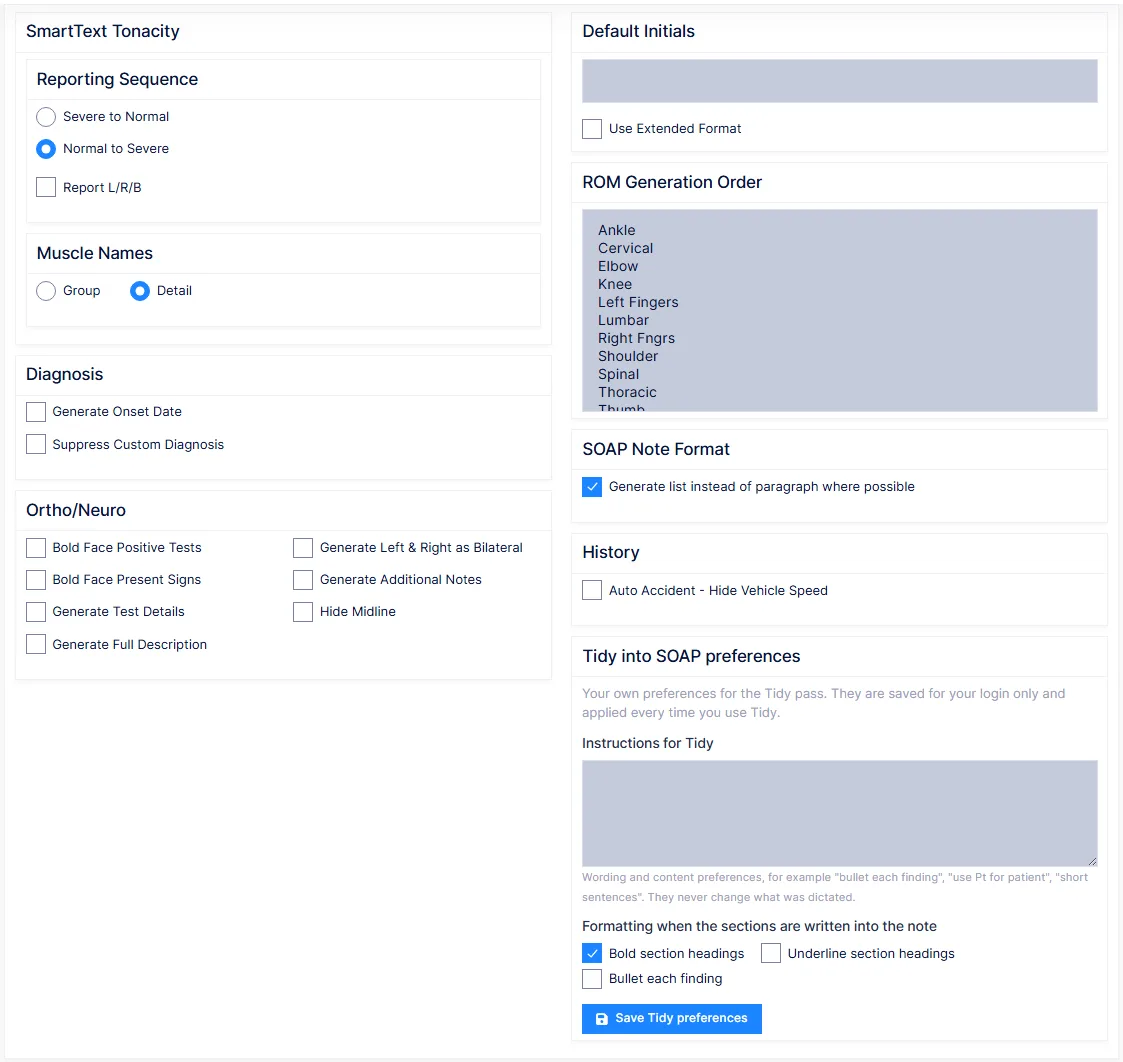Enable Report L/R/B checkbox

[46, 188]
